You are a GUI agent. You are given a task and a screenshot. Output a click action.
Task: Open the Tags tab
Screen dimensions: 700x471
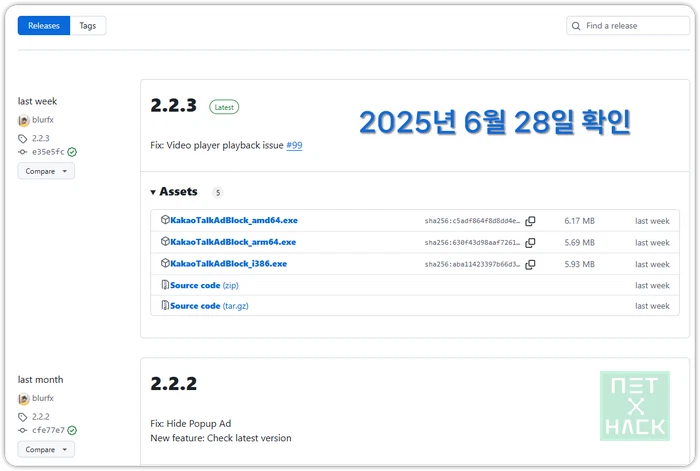click(88, 25)
